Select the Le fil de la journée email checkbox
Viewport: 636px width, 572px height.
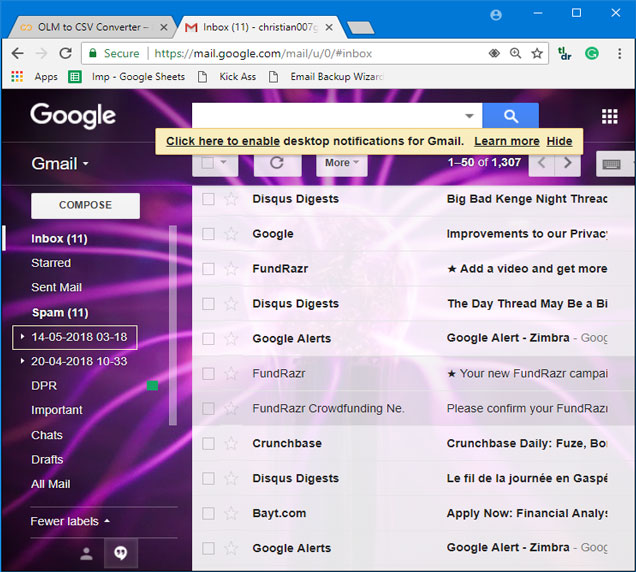(208, 478)
